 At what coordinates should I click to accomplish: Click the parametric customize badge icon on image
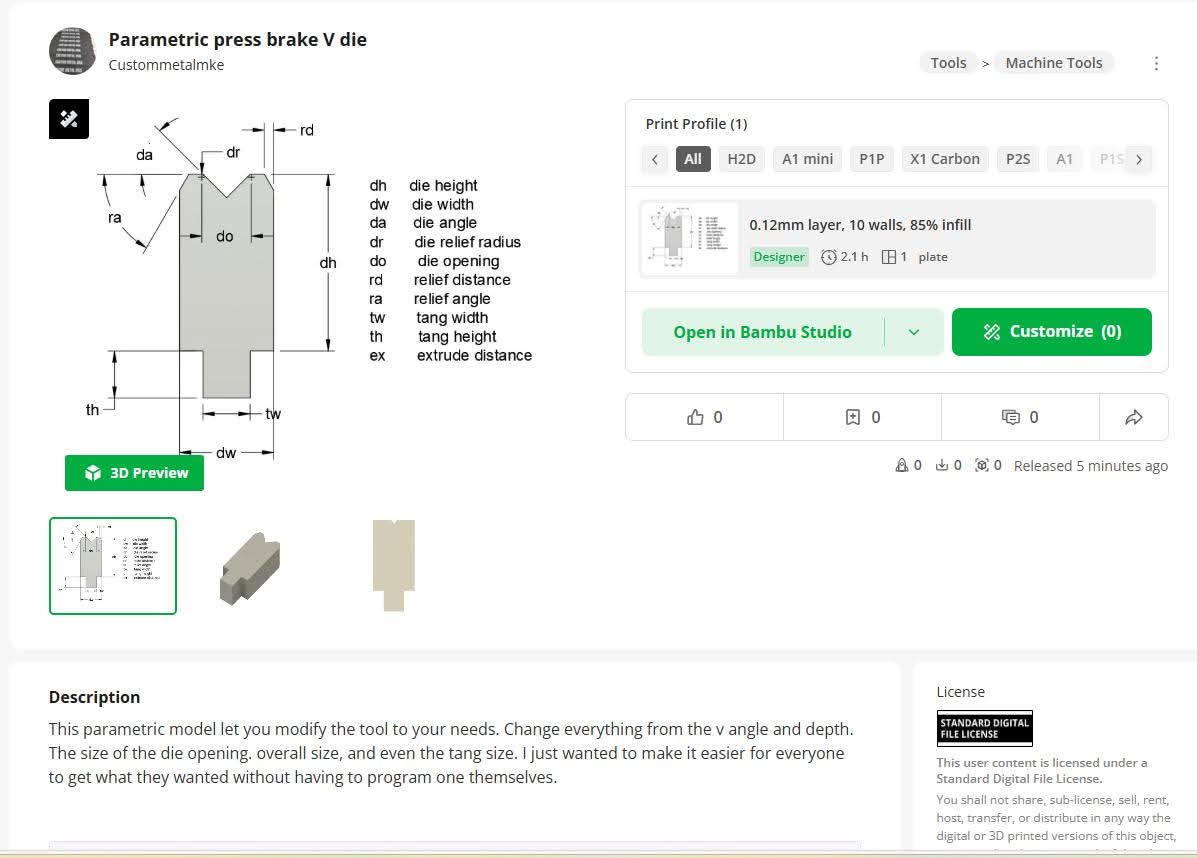click(x=69, y=119)
